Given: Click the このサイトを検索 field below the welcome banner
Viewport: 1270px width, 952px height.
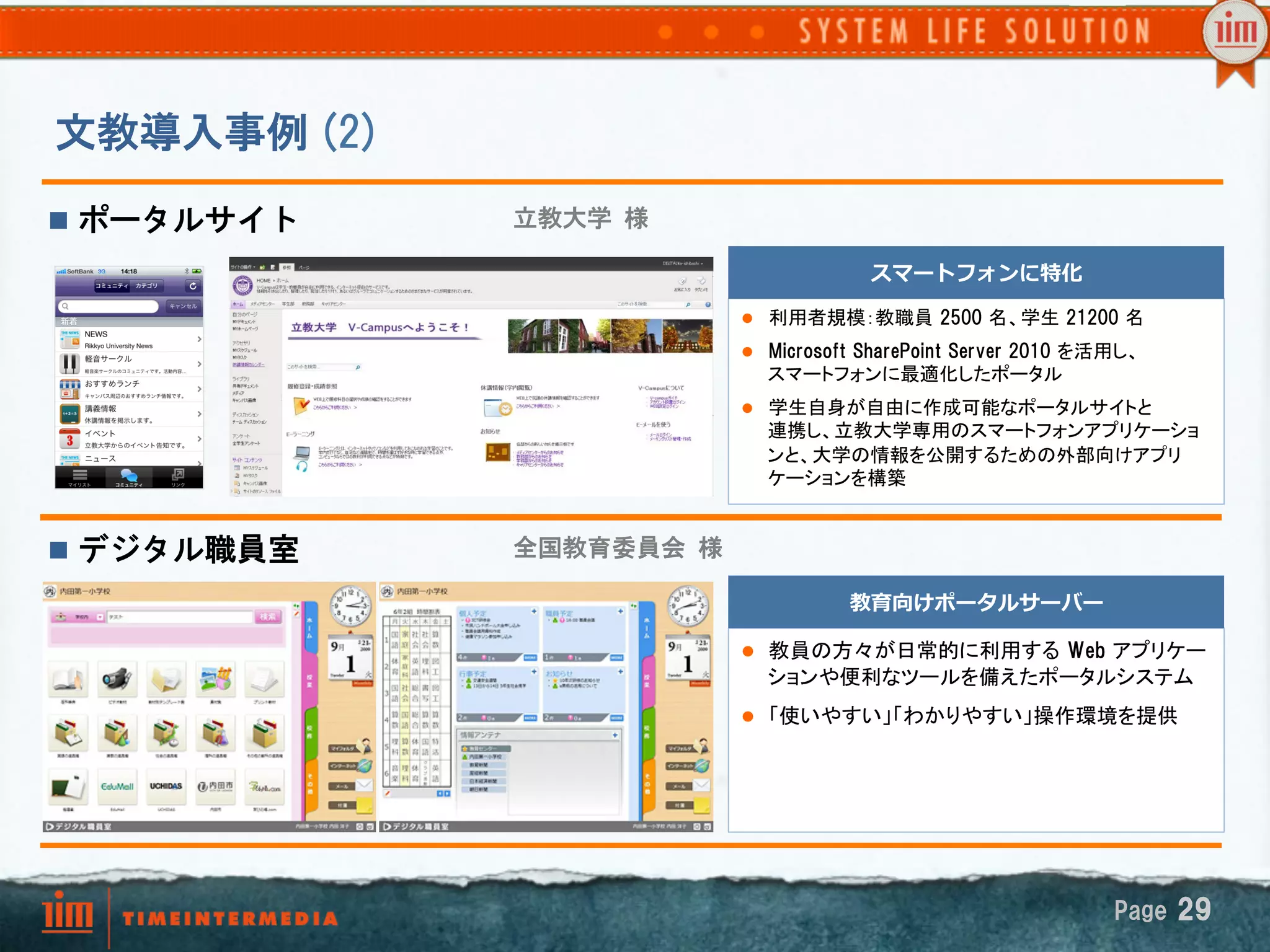Looking at the screenshot, I should pos(323,367).
